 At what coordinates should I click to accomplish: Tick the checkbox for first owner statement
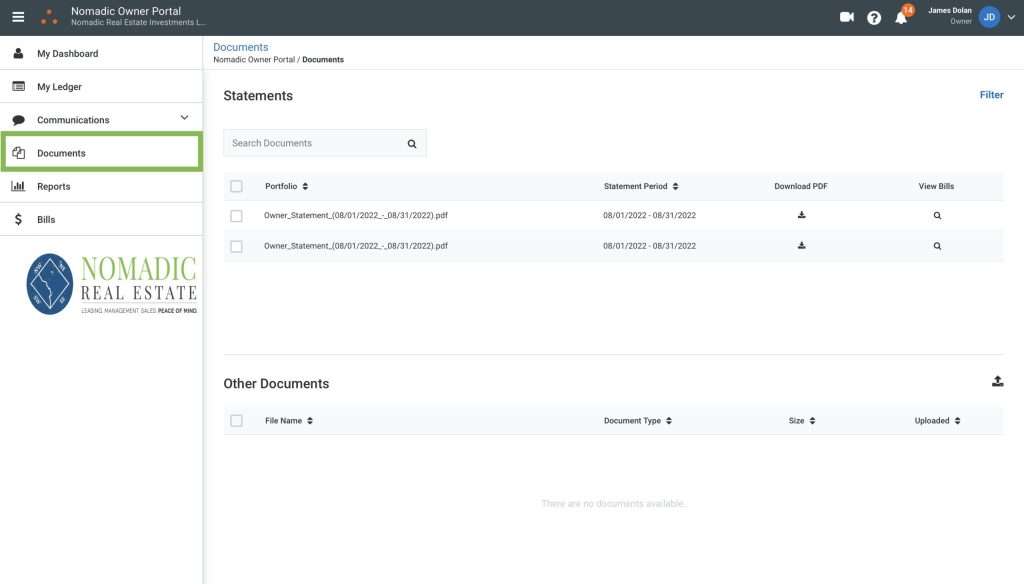point(236,216)
